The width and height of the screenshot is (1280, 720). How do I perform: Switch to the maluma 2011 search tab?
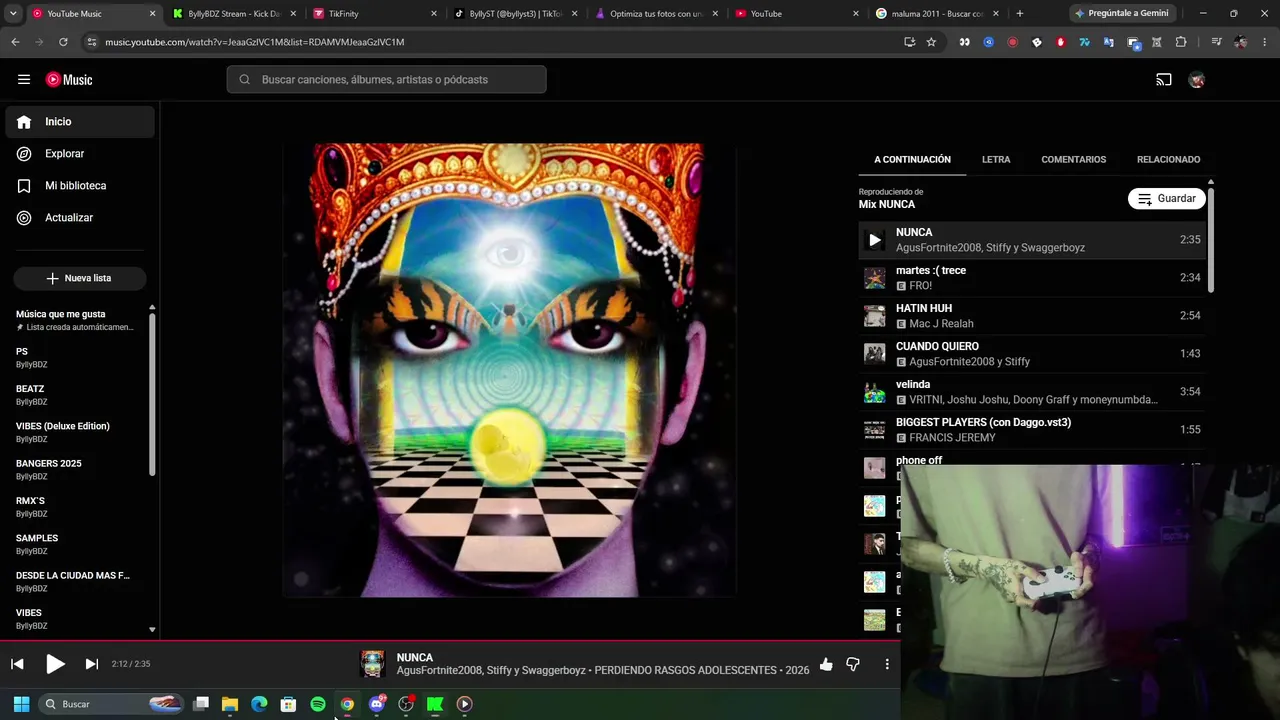(936, 14)
